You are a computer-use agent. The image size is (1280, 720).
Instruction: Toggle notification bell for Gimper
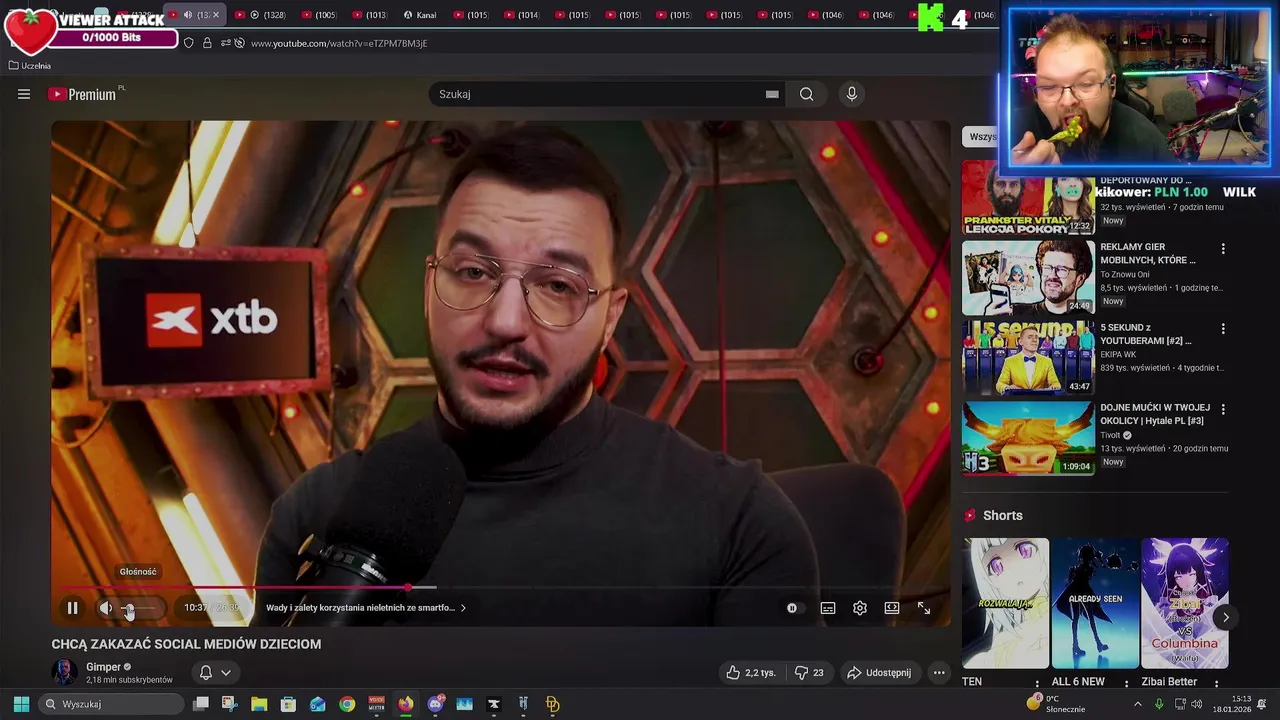coord(206,673)
